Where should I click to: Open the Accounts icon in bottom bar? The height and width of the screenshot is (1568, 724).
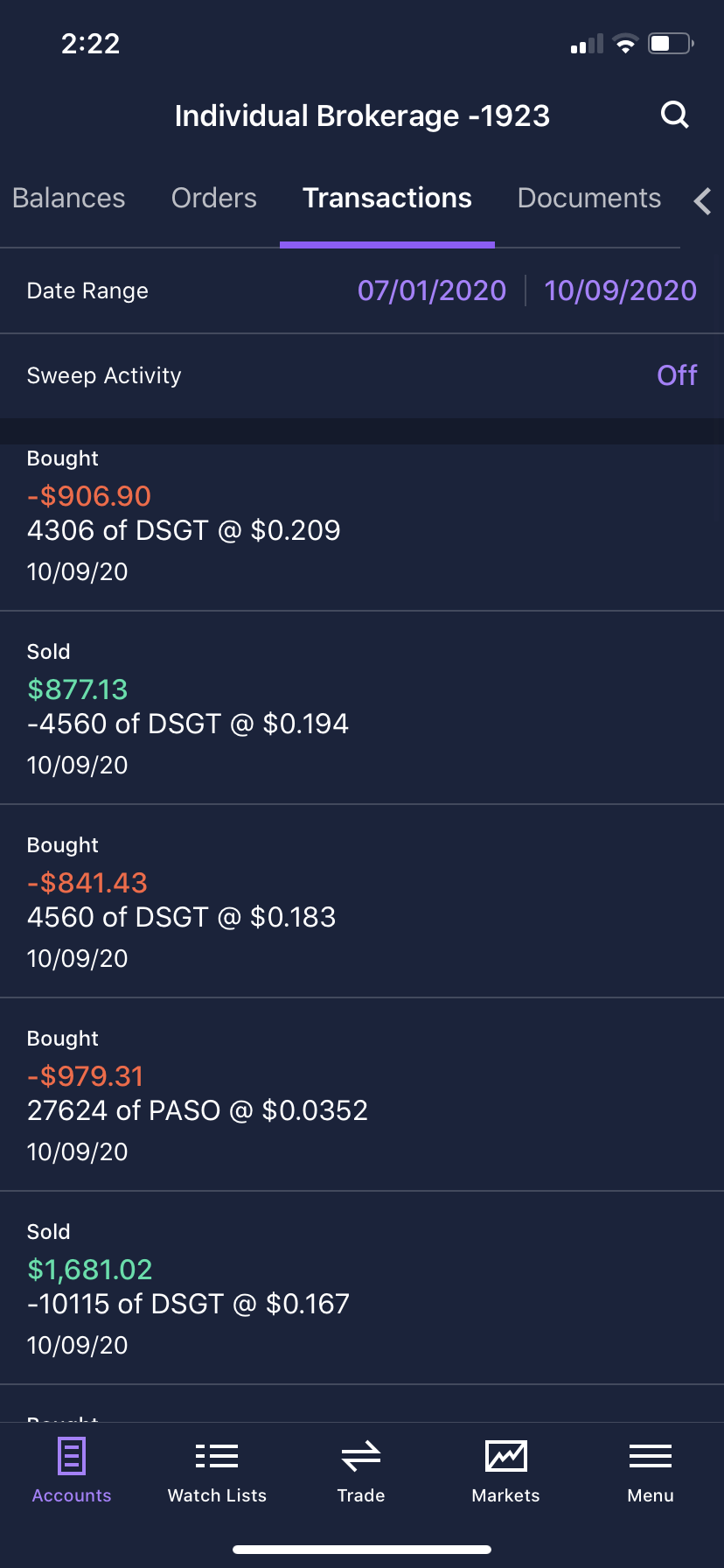(x=72, y=1457)
